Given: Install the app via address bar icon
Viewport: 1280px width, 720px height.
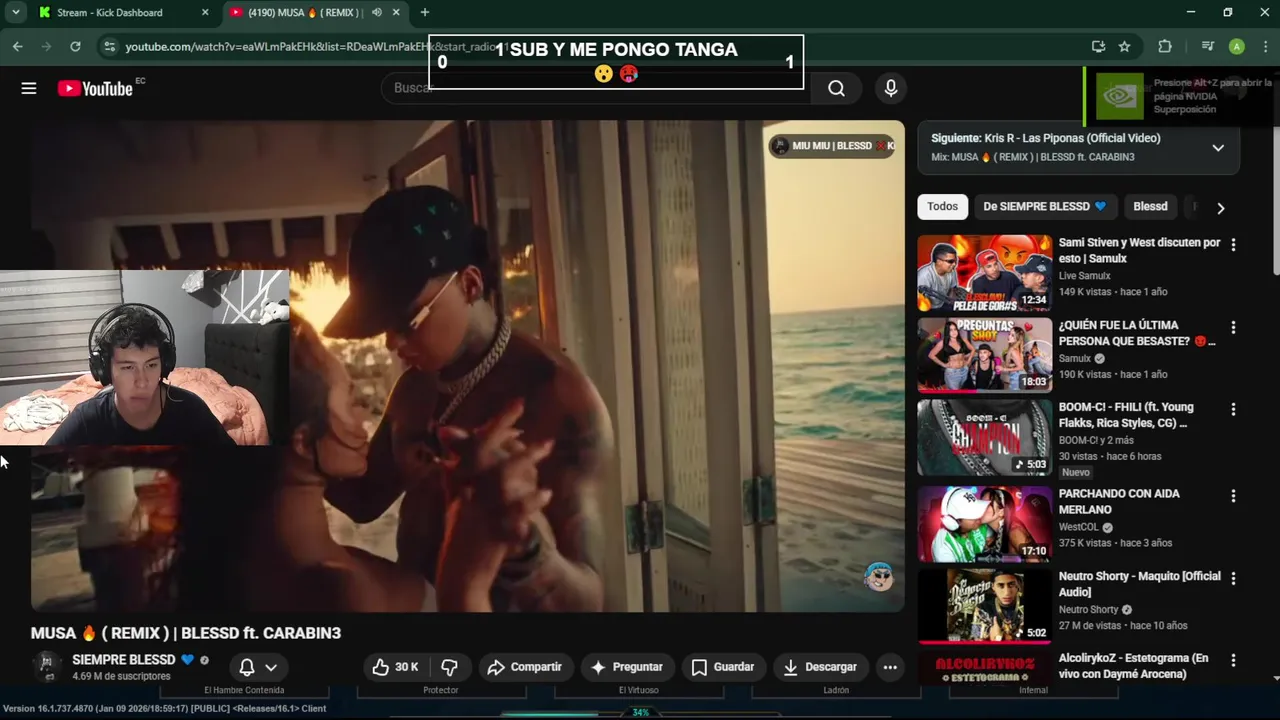Looking at the screenshot, I should click(x=1098, y=46).
